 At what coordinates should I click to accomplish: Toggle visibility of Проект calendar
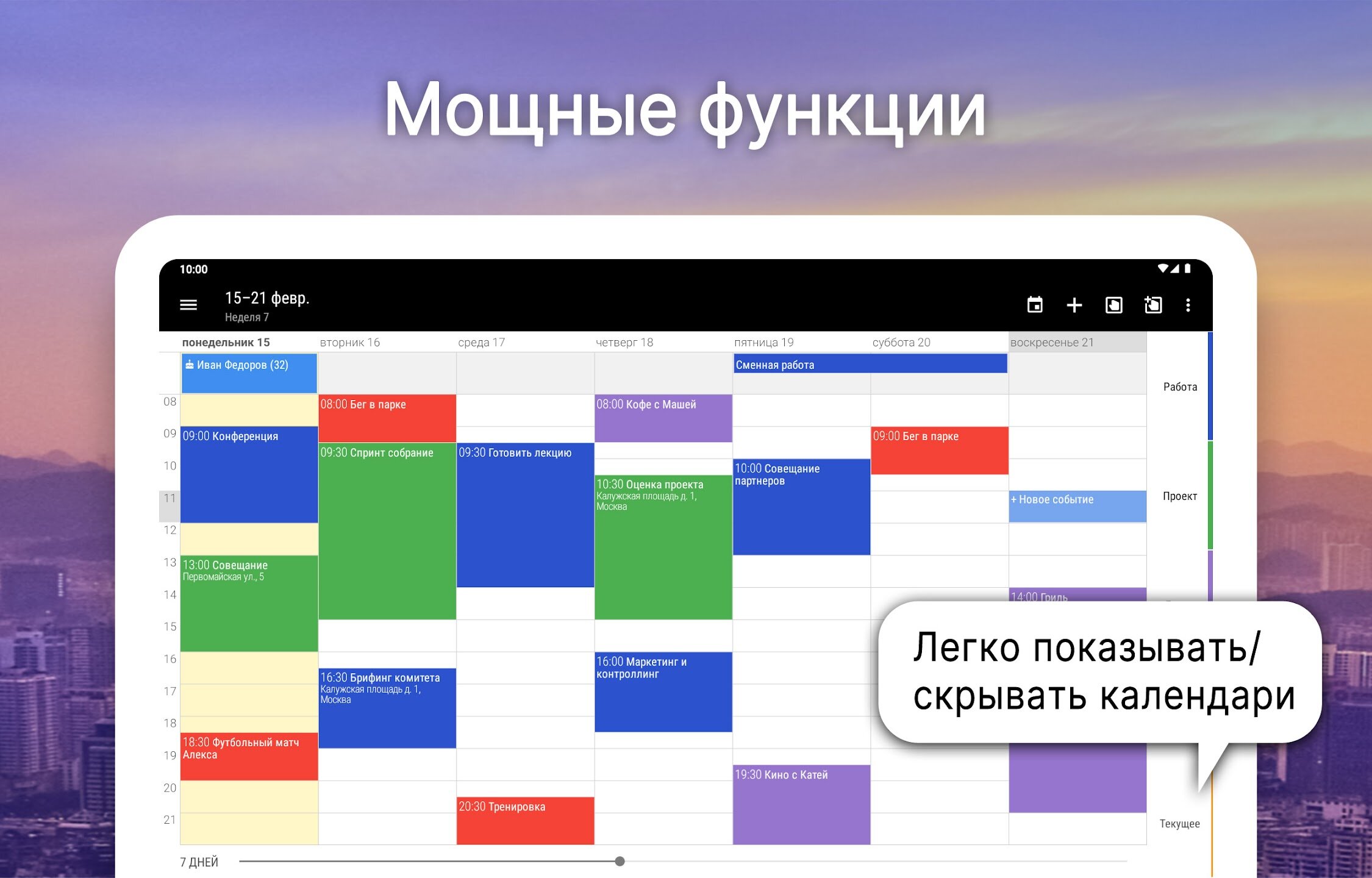[x=1179, y=496]
